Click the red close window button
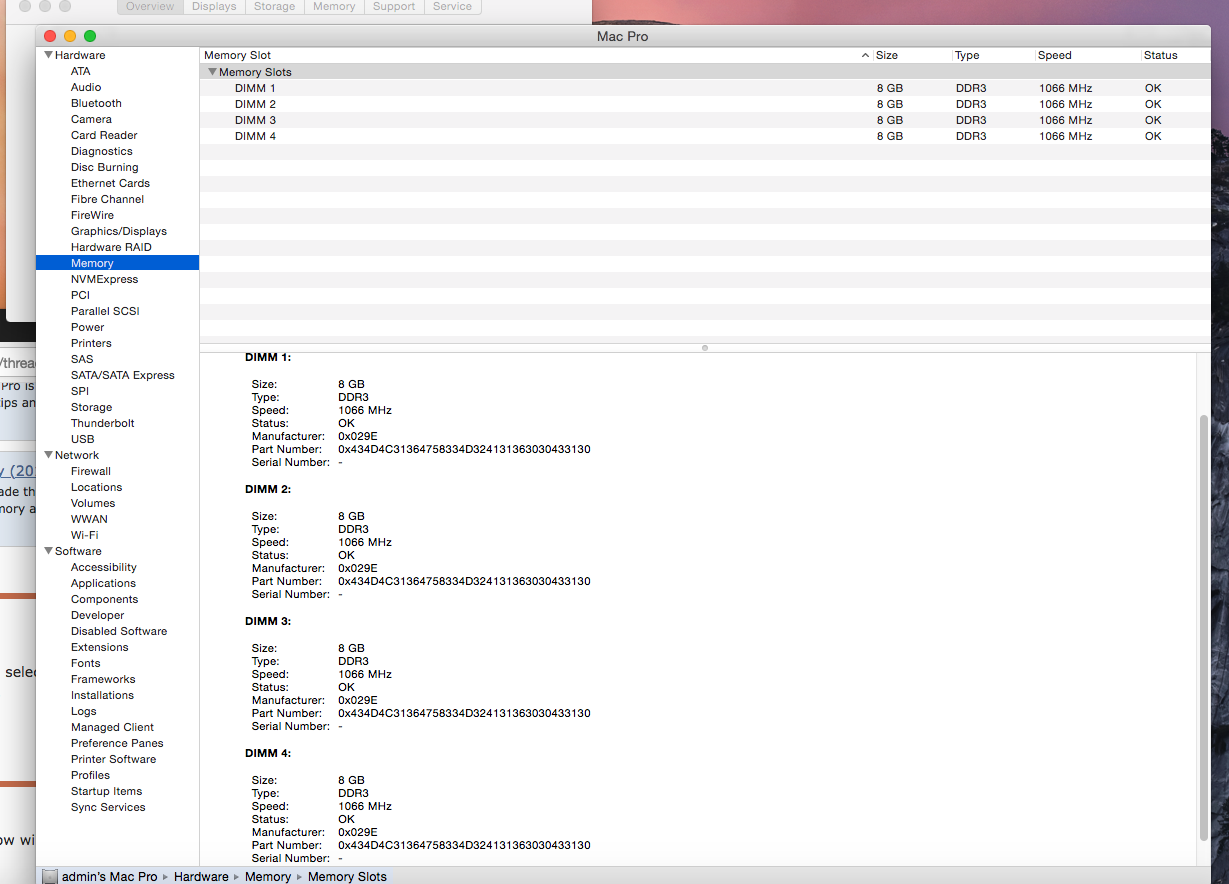The image size is (1229, 884). (50, 36)
